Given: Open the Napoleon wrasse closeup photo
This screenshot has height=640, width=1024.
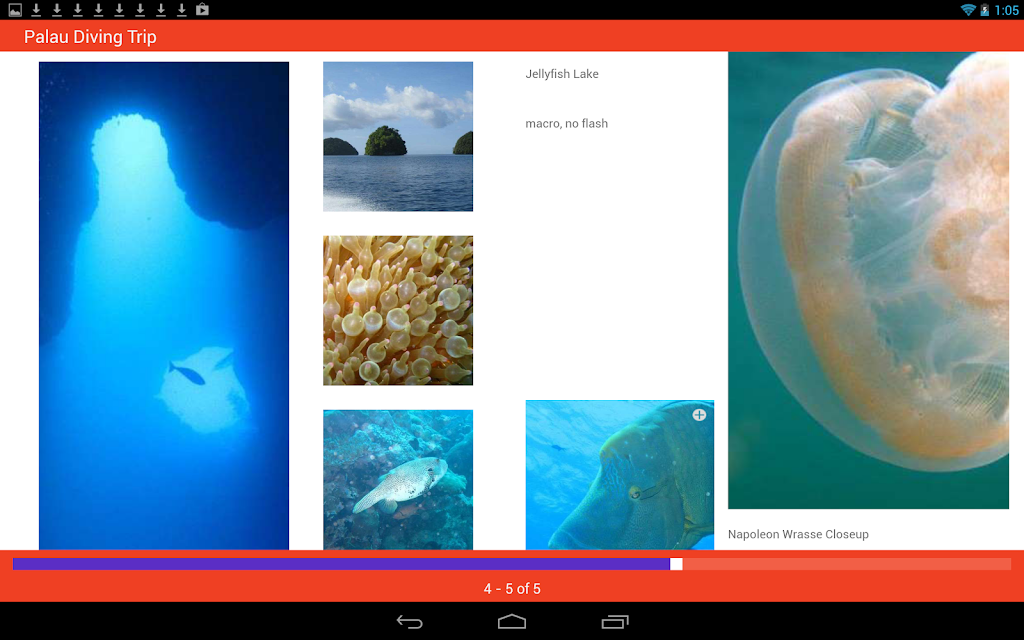Looking at the screenshot, I should [x=620, y=475].
